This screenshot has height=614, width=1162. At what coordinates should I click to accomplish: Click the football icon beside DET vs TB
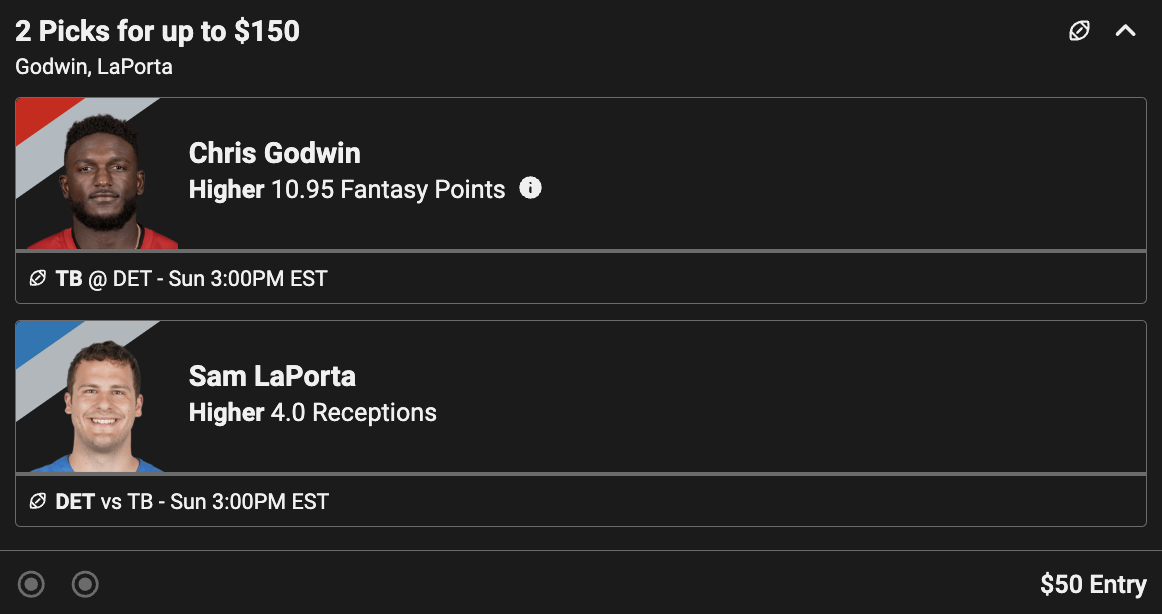pyautogui.click(x=38, y=501)
